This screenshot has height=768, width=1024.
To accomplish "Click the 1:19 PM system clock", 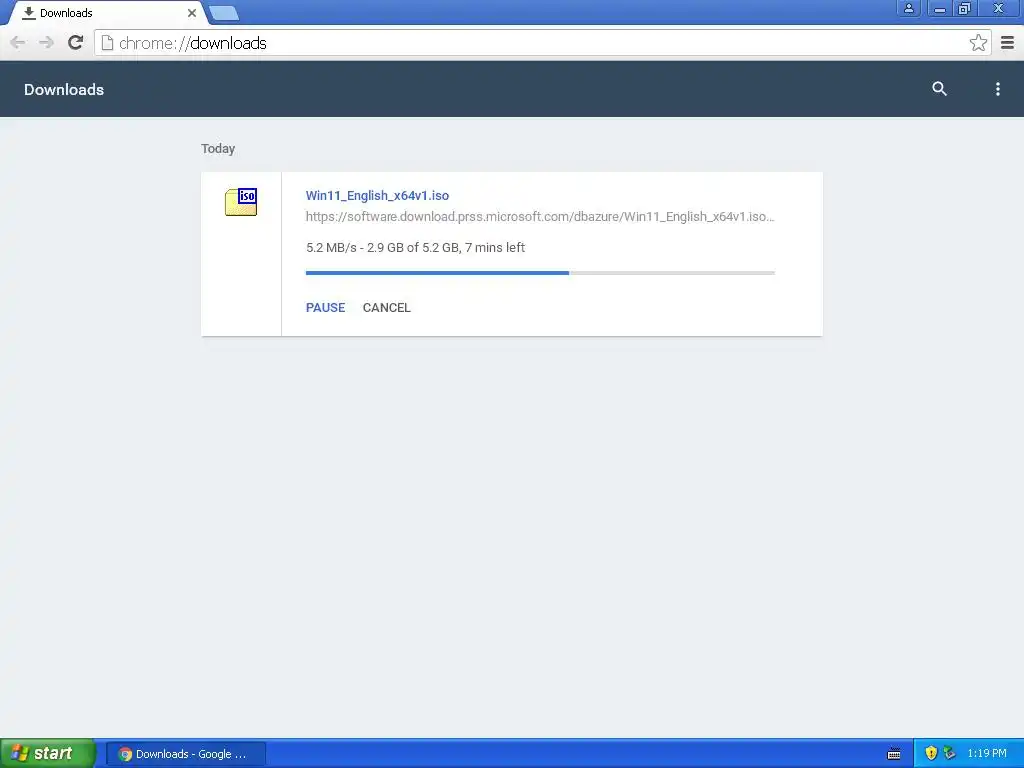I will click(x=987, y=754).
